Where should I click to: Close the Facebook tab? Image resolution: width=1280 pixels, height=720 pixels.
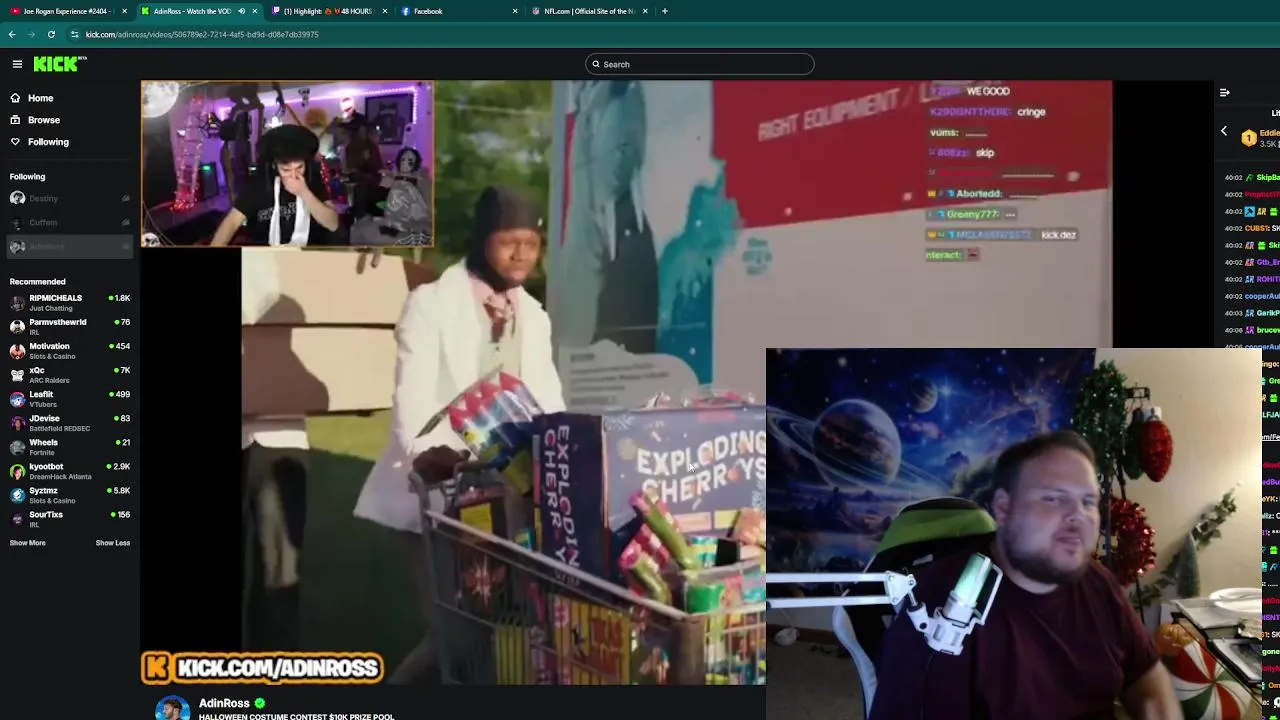tap(515, 11)
